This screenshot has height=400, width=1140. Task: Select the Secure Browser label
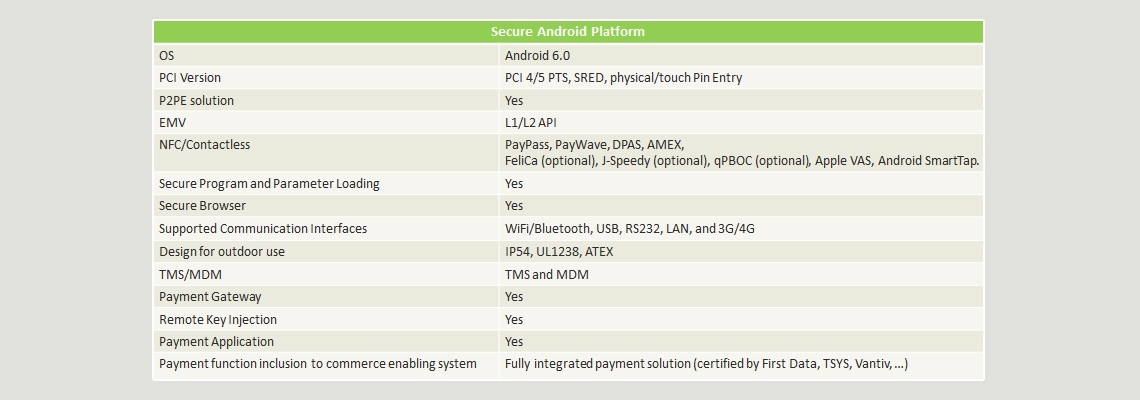pos(202,206)
